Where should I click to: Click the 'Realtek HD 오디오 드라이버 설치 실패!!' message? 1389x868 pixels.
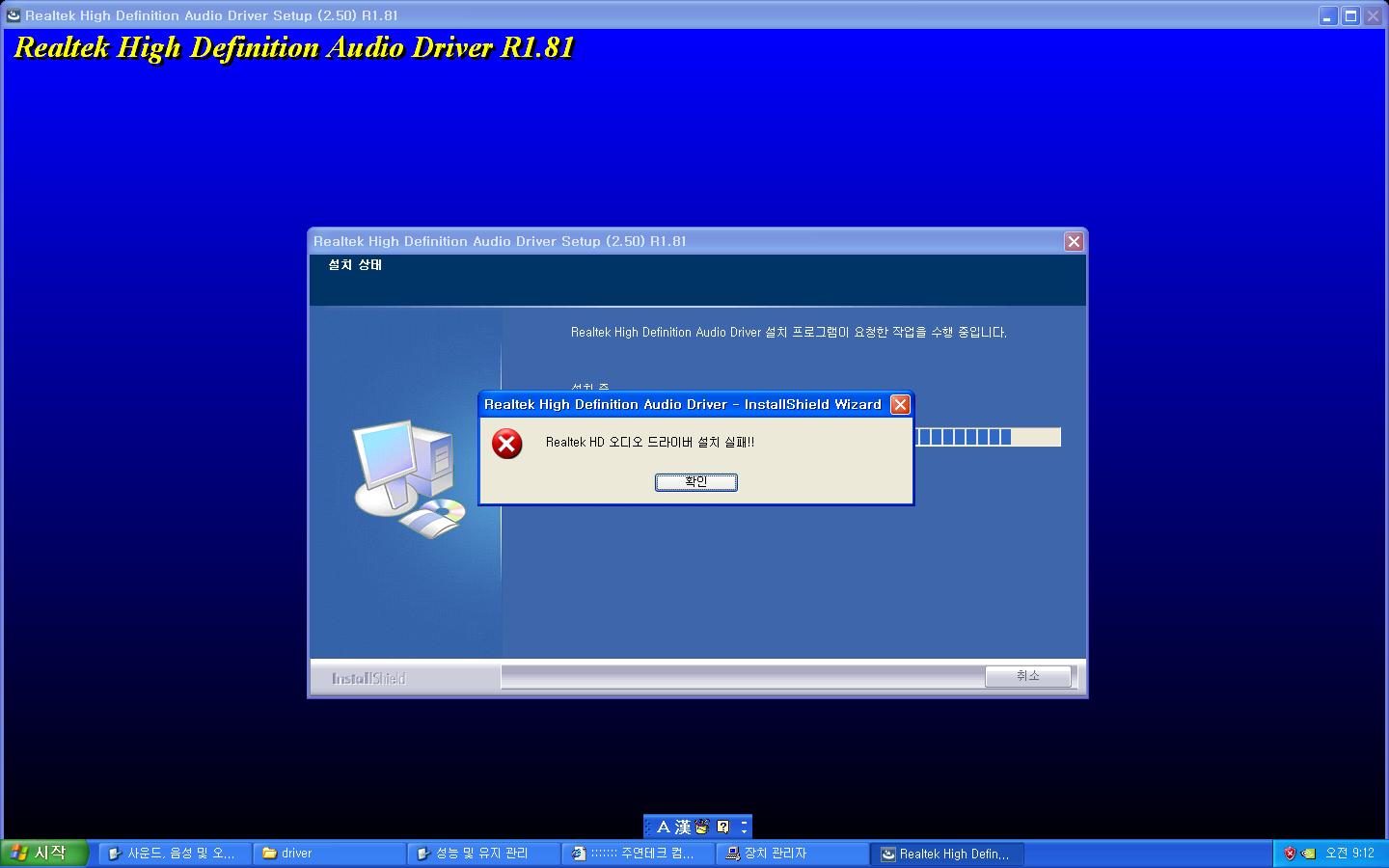click(x=650, y=443)
